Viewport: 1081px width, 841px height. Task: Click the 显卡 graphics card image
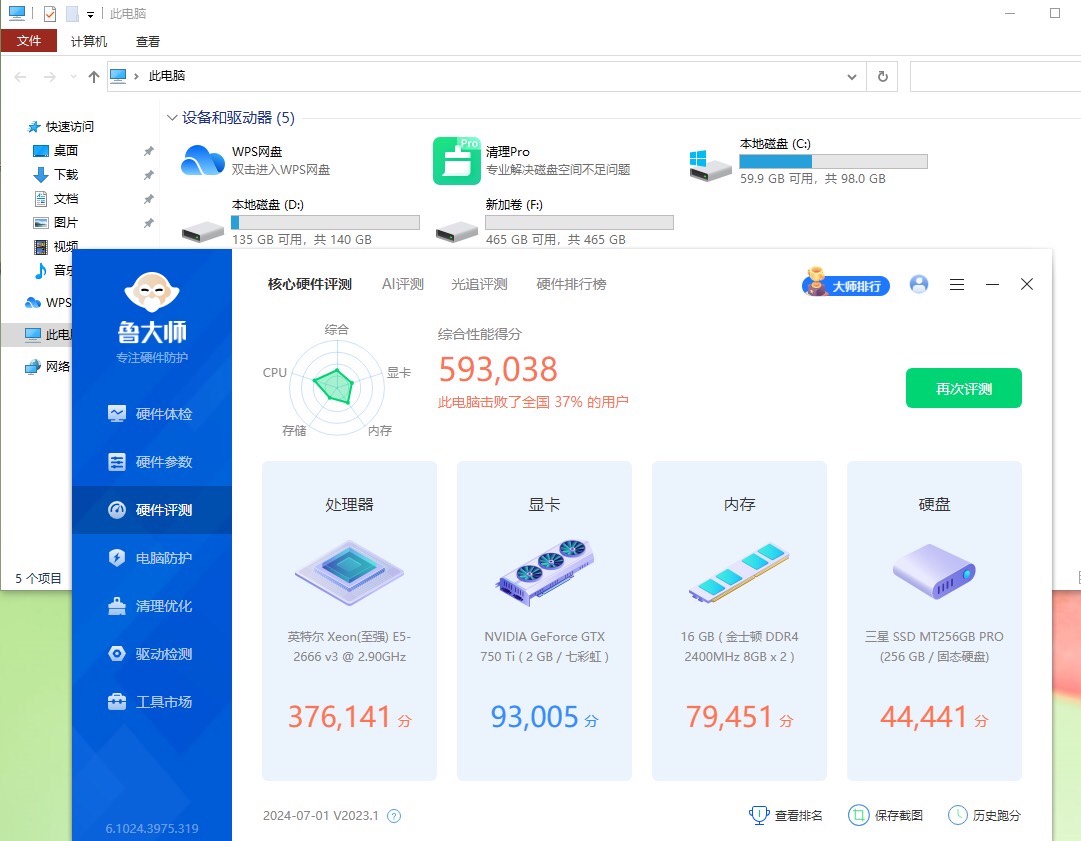(545, 572)
